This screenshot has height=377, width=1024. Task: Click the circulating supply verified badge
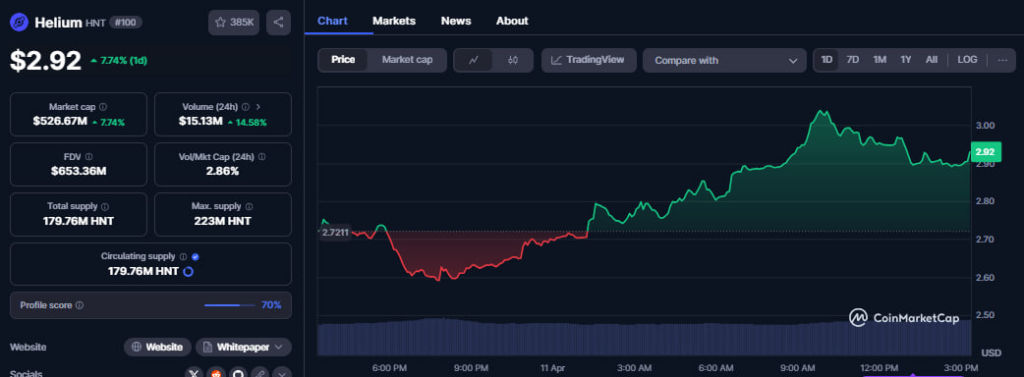(x=196, y=257)
